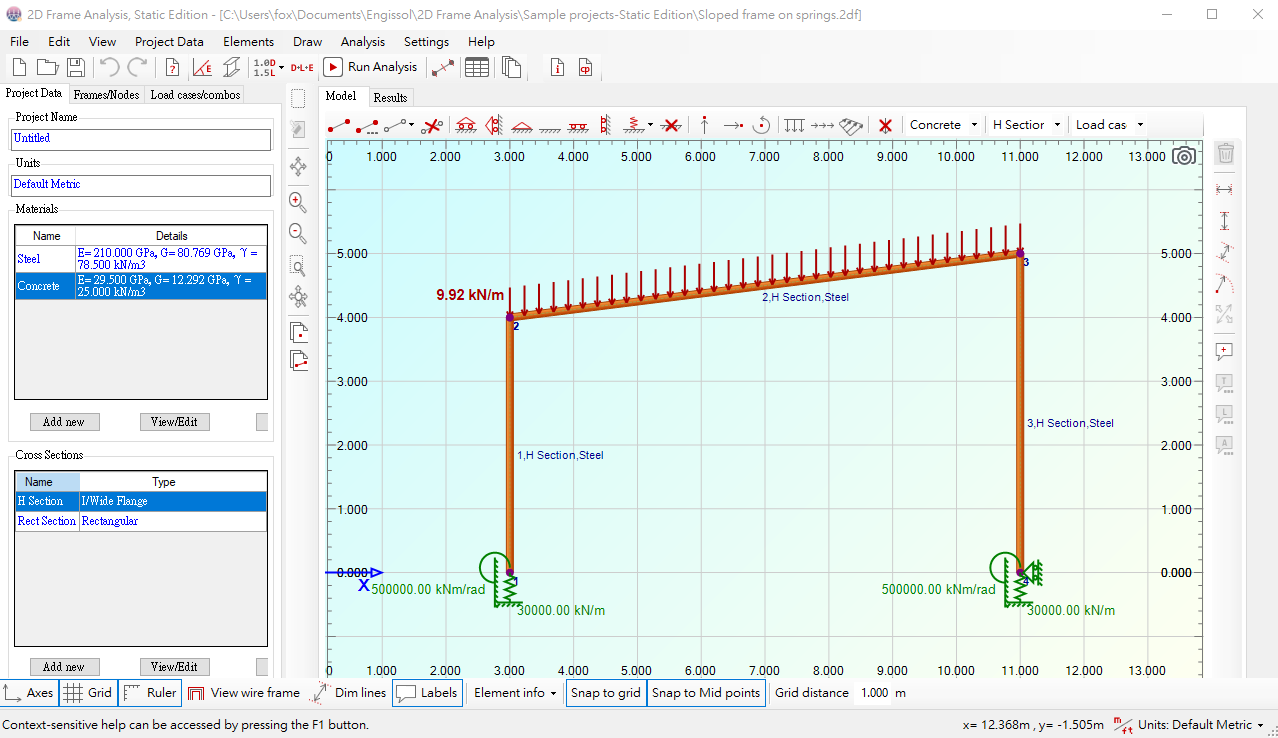Screen dimensions: 1278x738
Task: Open the Analysis menu
Action: tap(363, 42)
